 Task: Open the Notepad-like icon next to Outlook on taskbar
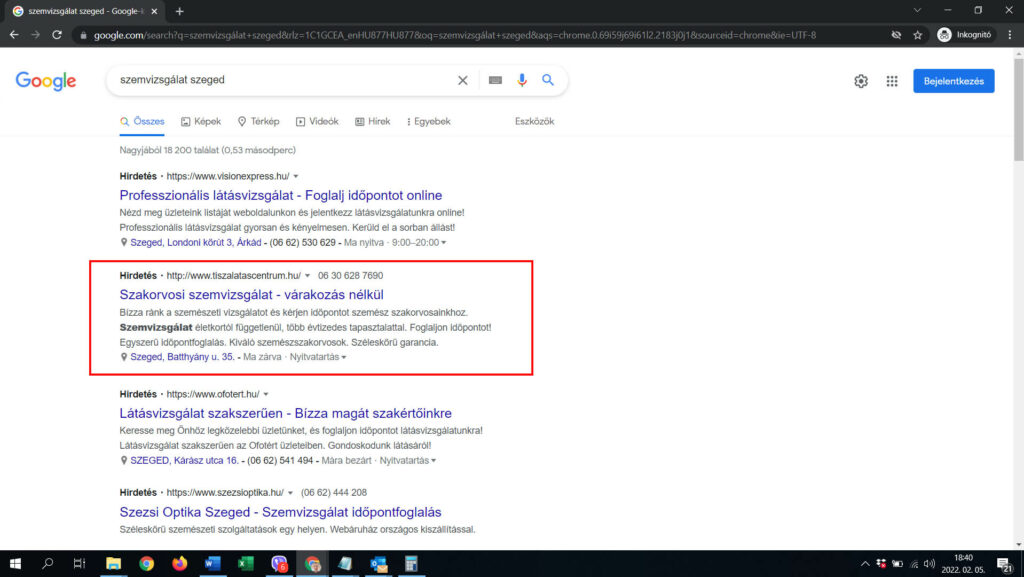click(x=345, y=563)
